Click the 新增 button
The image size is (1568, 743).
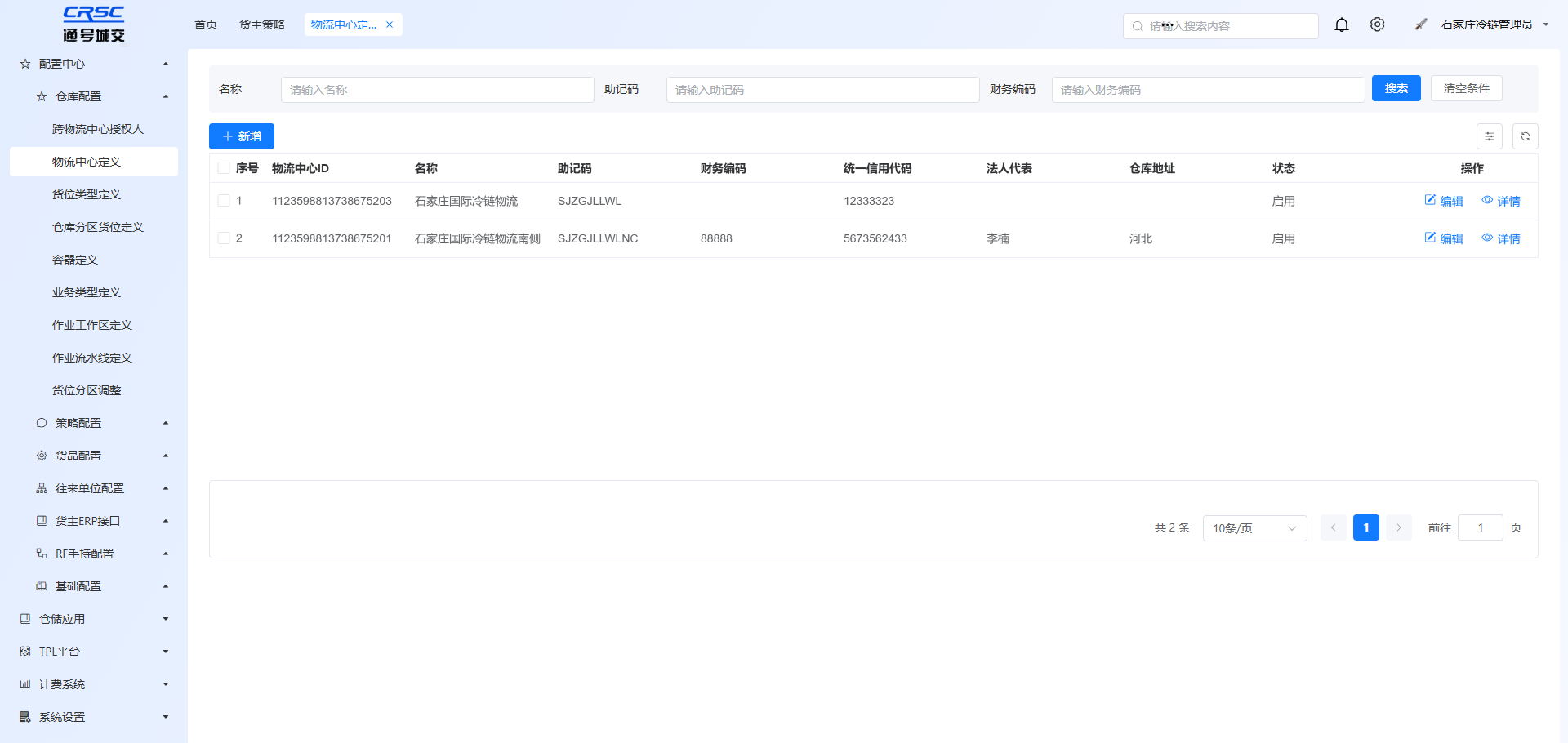click(242, 136)
